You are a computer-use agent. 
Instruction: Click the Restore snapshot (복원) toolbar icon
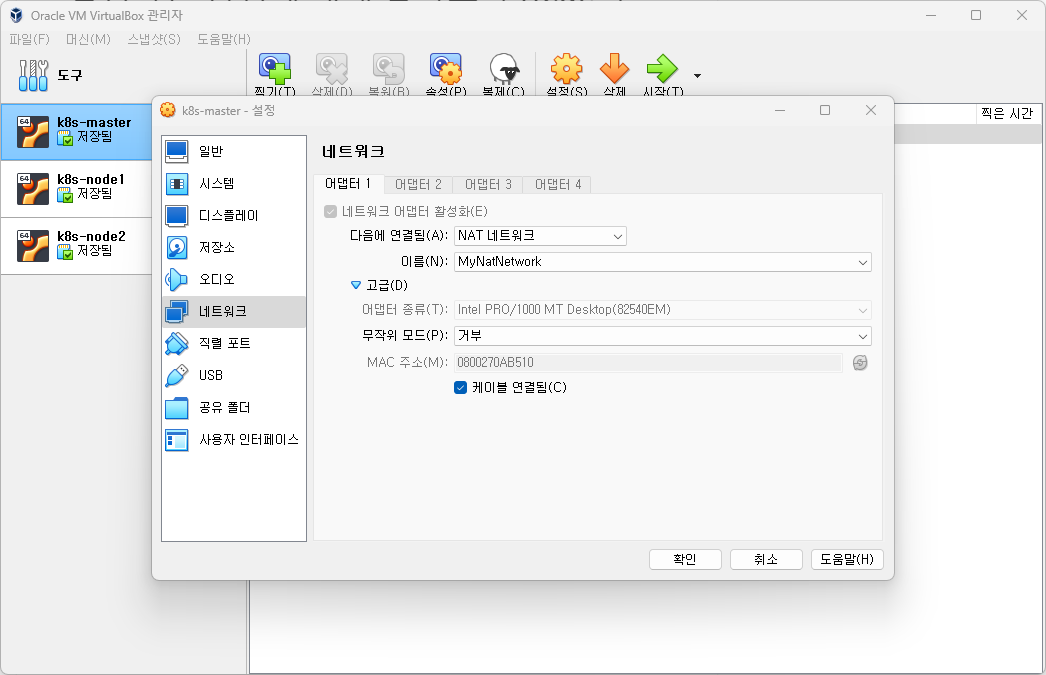tap(389, 69)
